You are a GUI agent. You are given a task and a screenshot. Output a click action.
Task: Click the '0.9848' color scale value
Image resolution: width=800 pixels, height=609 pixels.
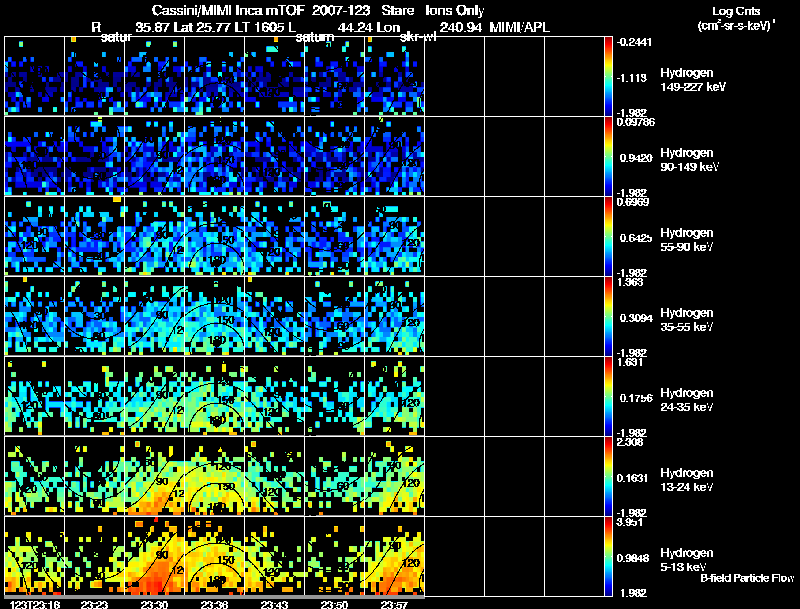(633, 559)
